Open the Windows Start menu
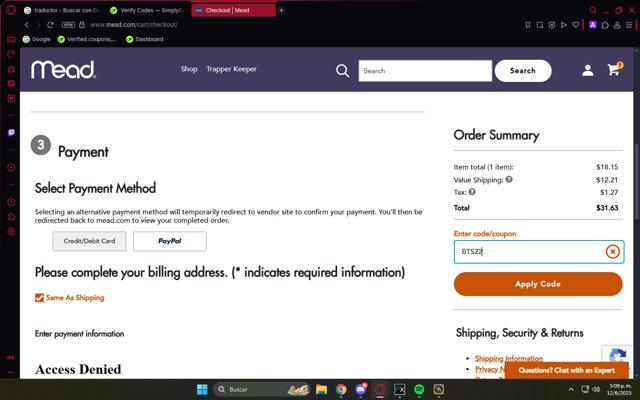This screenshot has height=400, width=640. (202, 389)
